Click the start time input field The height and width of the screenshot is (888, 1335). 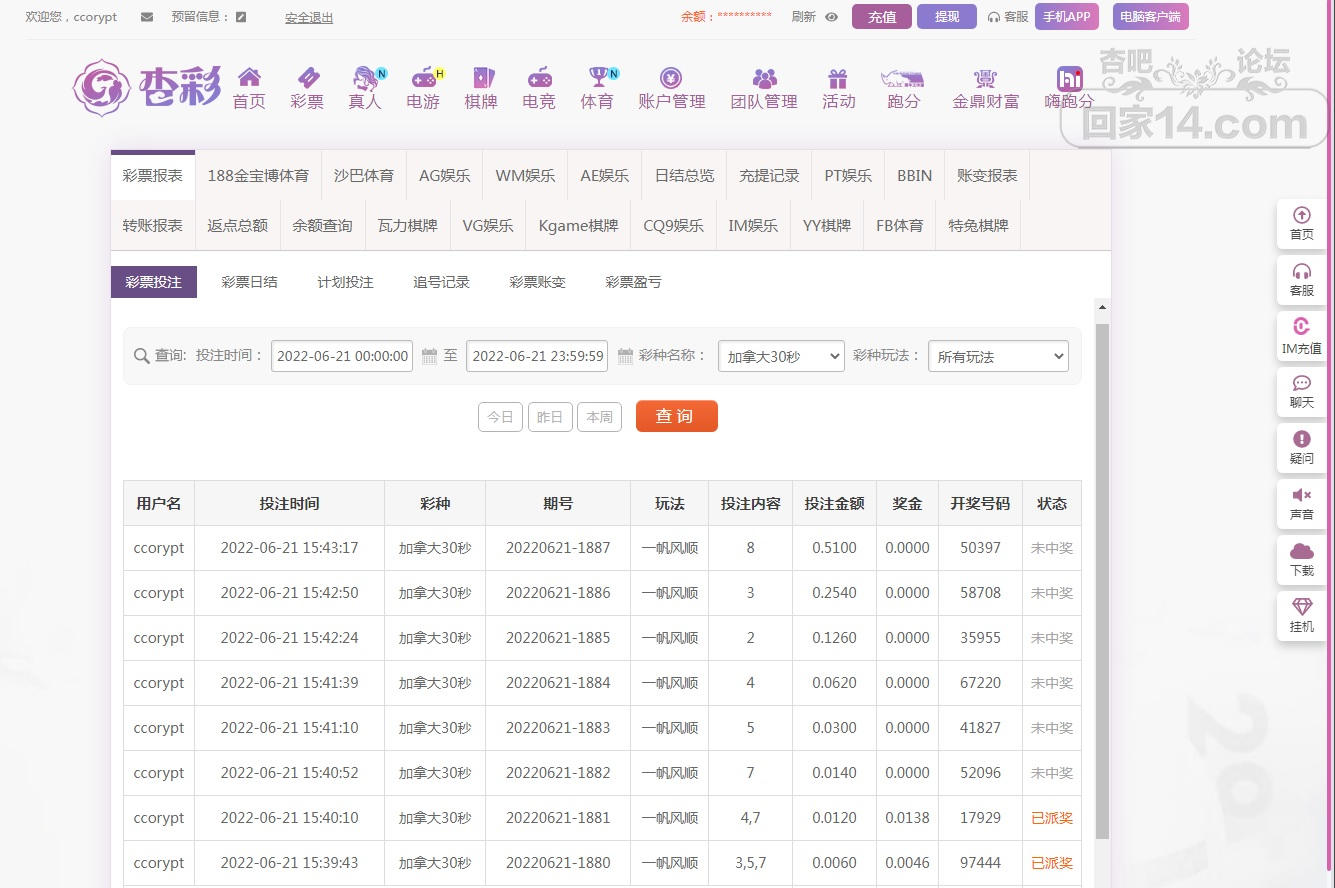(x=342, y=356)
